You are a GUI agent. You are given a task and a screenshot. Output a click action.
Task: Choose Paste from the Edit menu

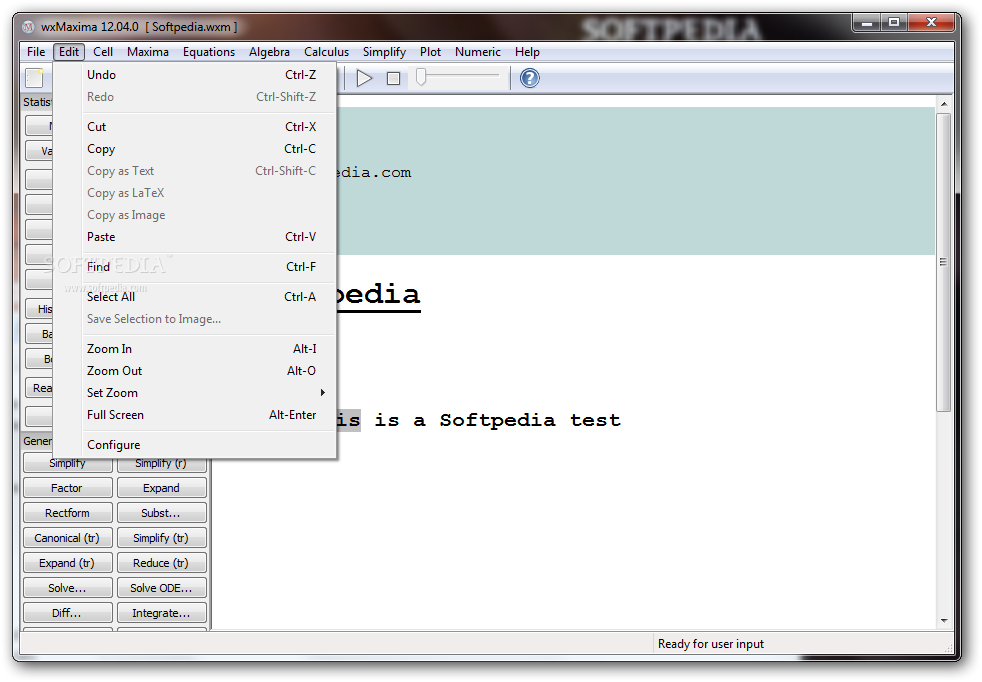point(195,237)
